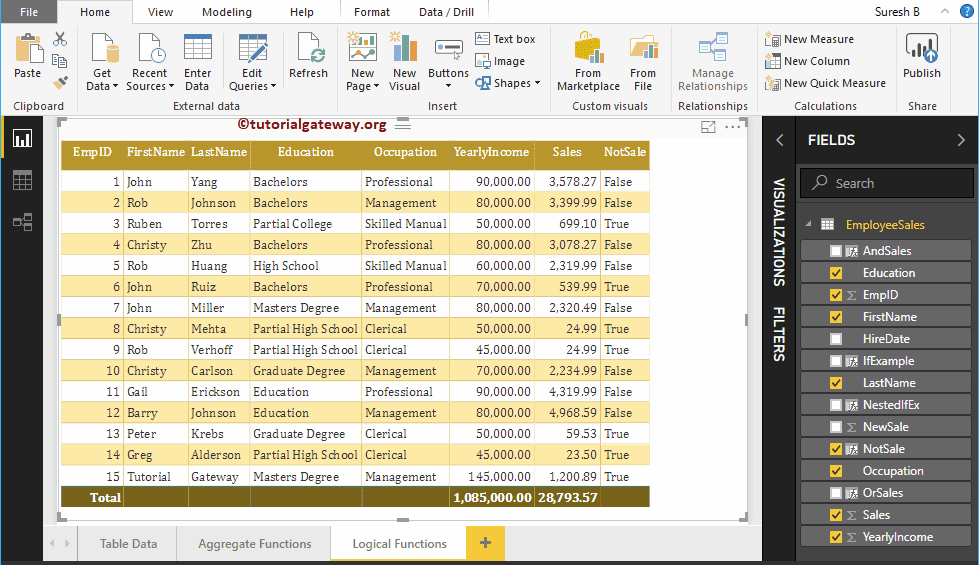Import custom visual From Marketplace

point(588,62)
